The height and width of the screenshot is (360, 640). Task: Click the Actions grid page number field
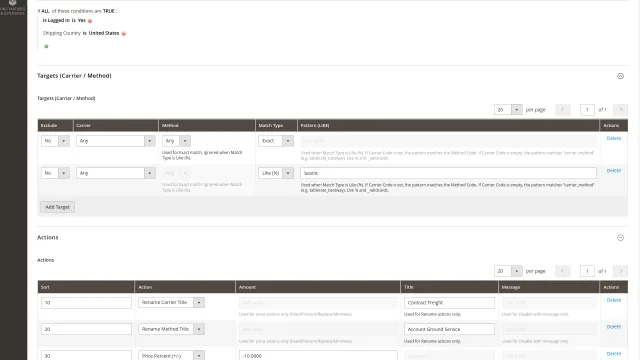click(x=587, y=271)
